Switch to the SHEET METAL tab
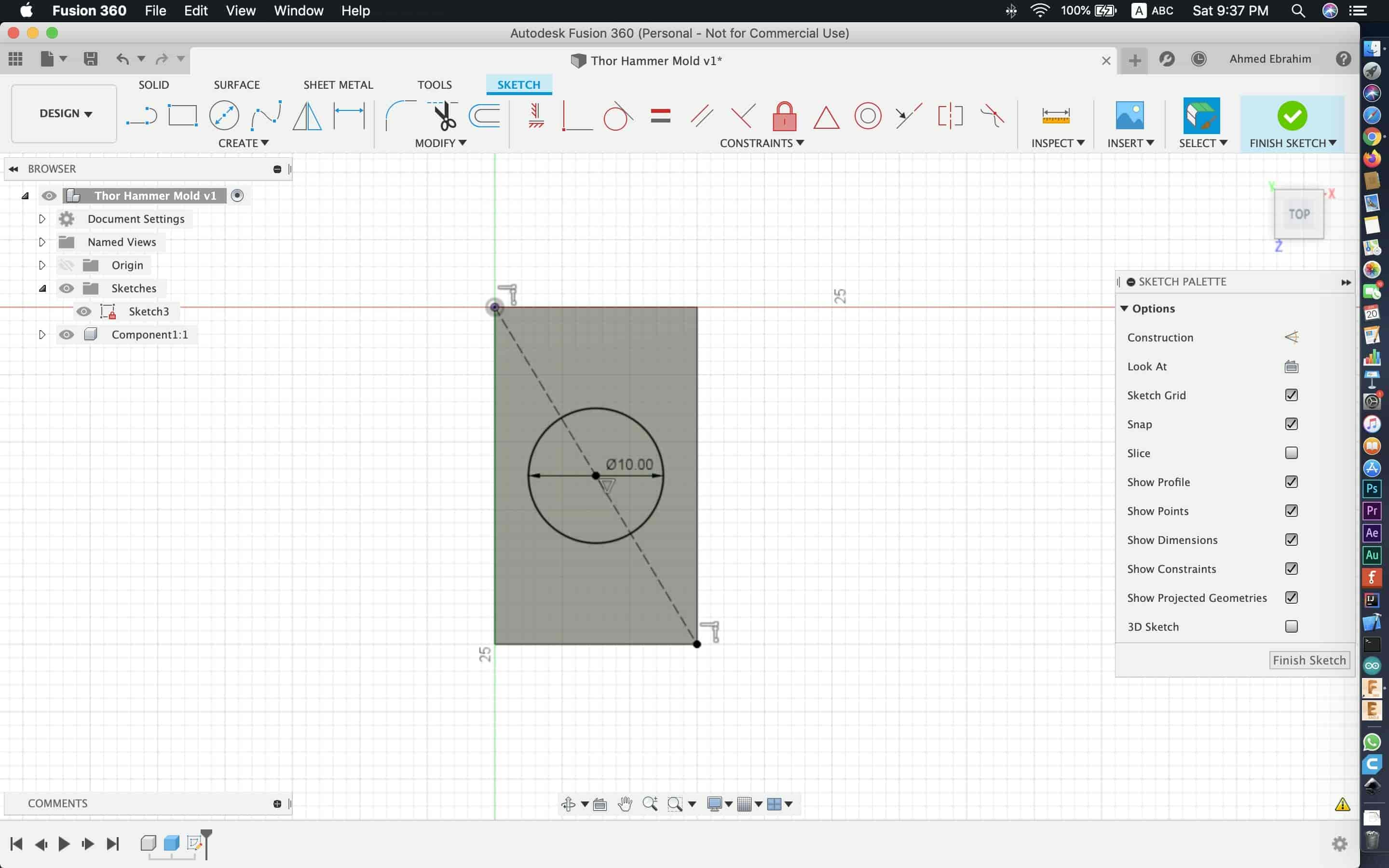Viewport: 1389px width, 868px height. [x=338, y=84]
